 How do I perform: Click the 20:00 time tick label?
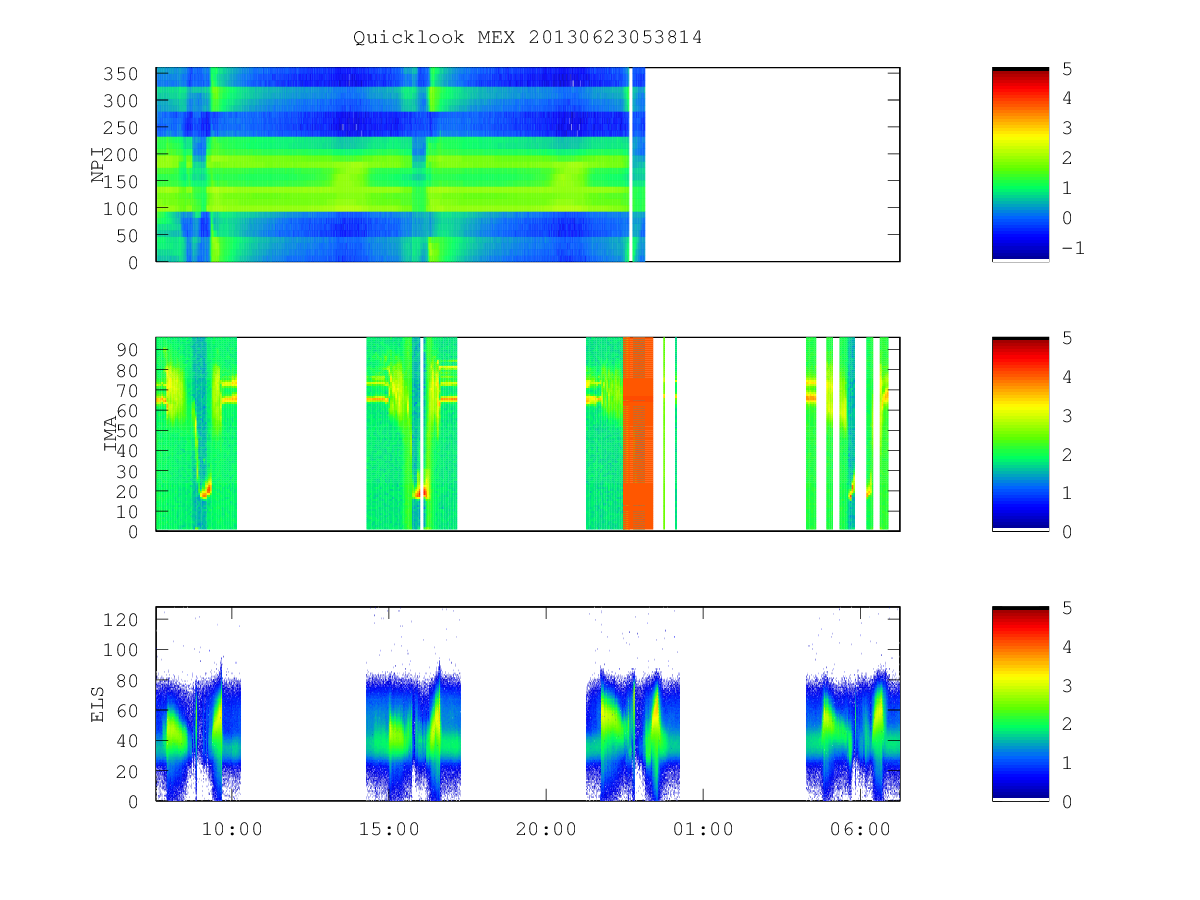tap(546, 829)
